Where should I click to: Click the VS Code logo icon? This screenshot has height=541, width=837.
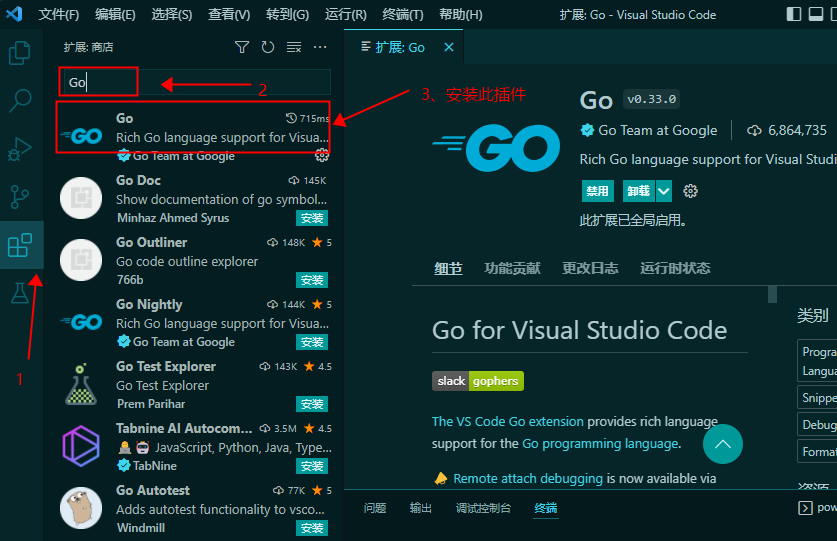[x=14, y=14]
